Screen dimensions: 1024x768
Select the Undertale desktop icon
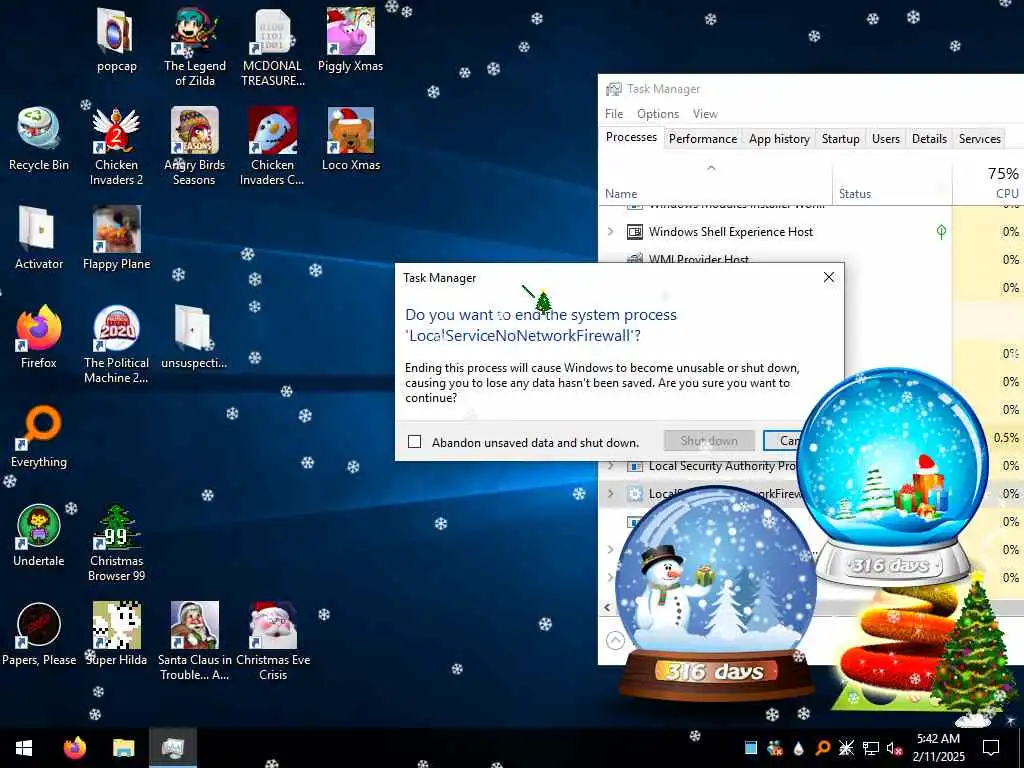point(39,535)
